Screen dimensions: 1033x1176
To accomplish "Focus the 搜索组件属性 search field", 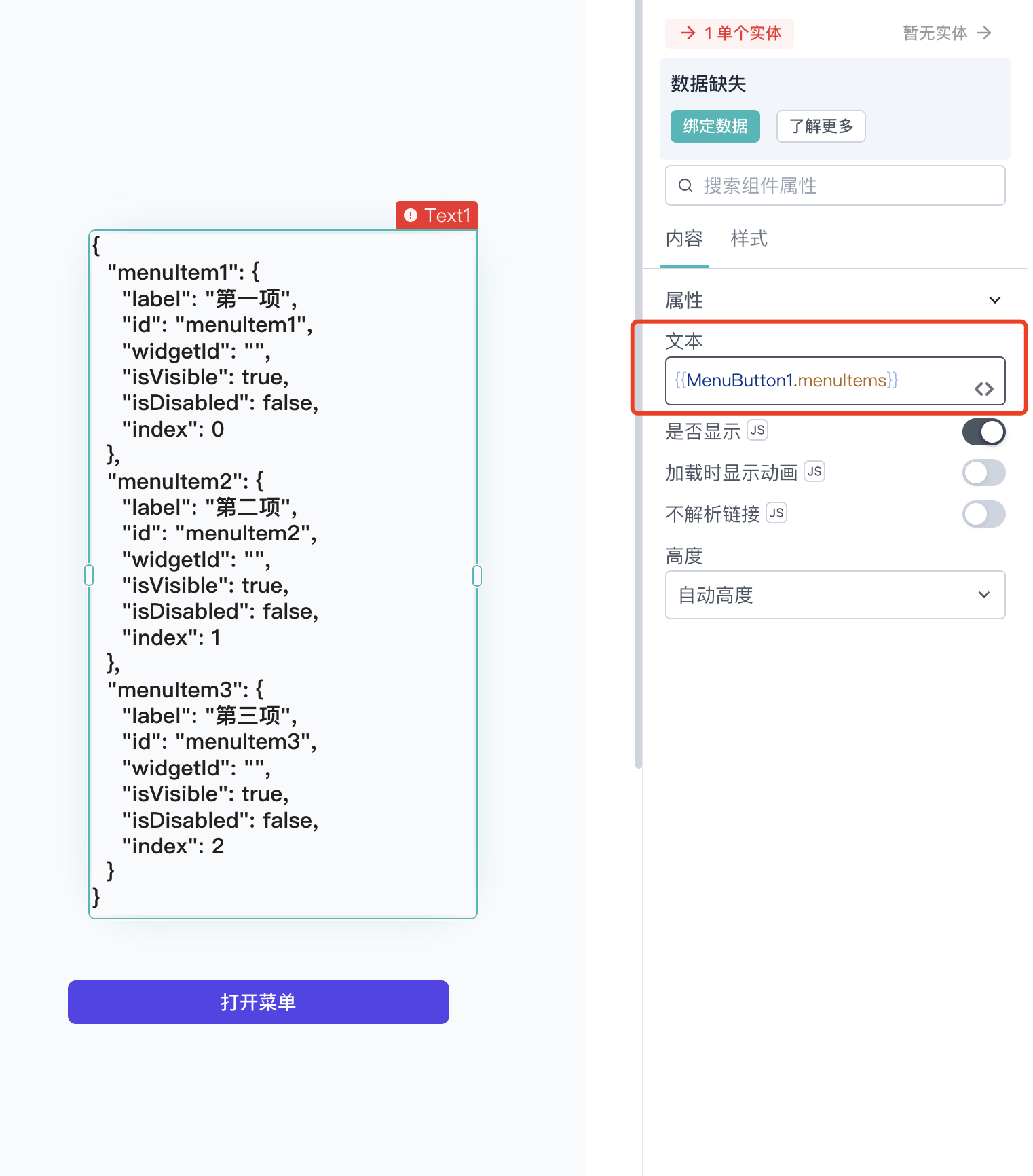I will [835, 185].
